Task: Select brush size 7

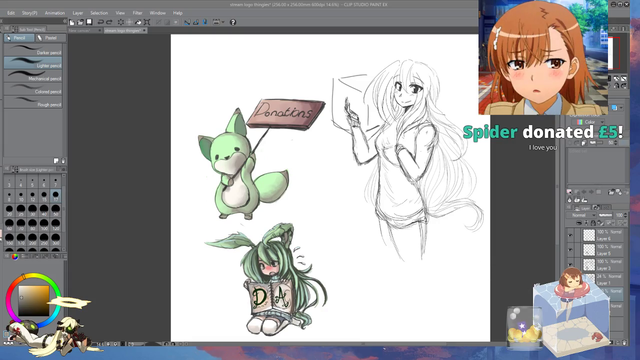Action: [56, 182]
